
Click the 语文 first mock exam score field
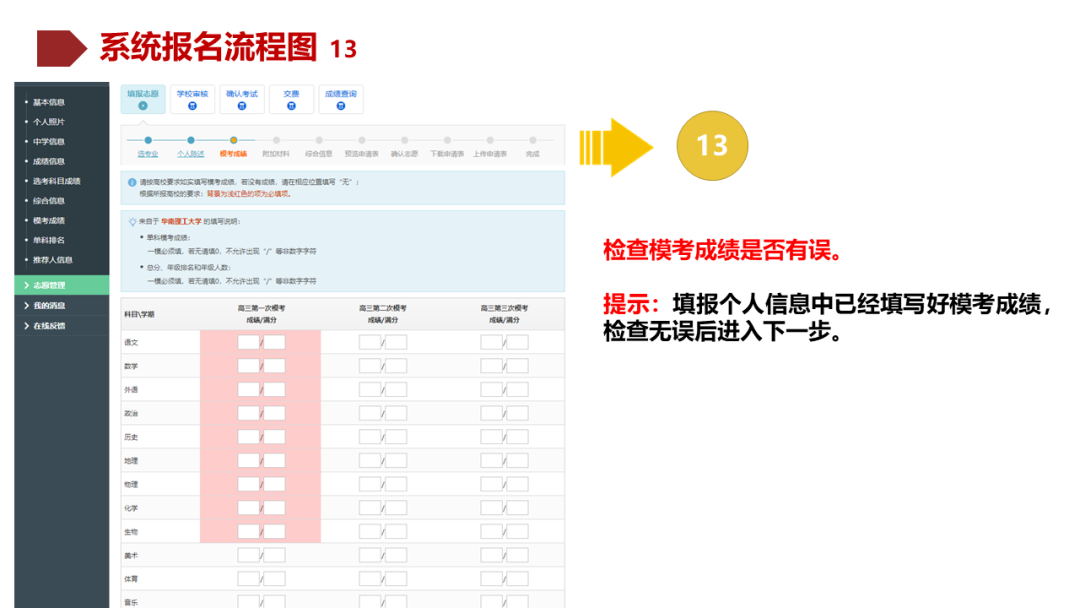(x=247, y=340)
